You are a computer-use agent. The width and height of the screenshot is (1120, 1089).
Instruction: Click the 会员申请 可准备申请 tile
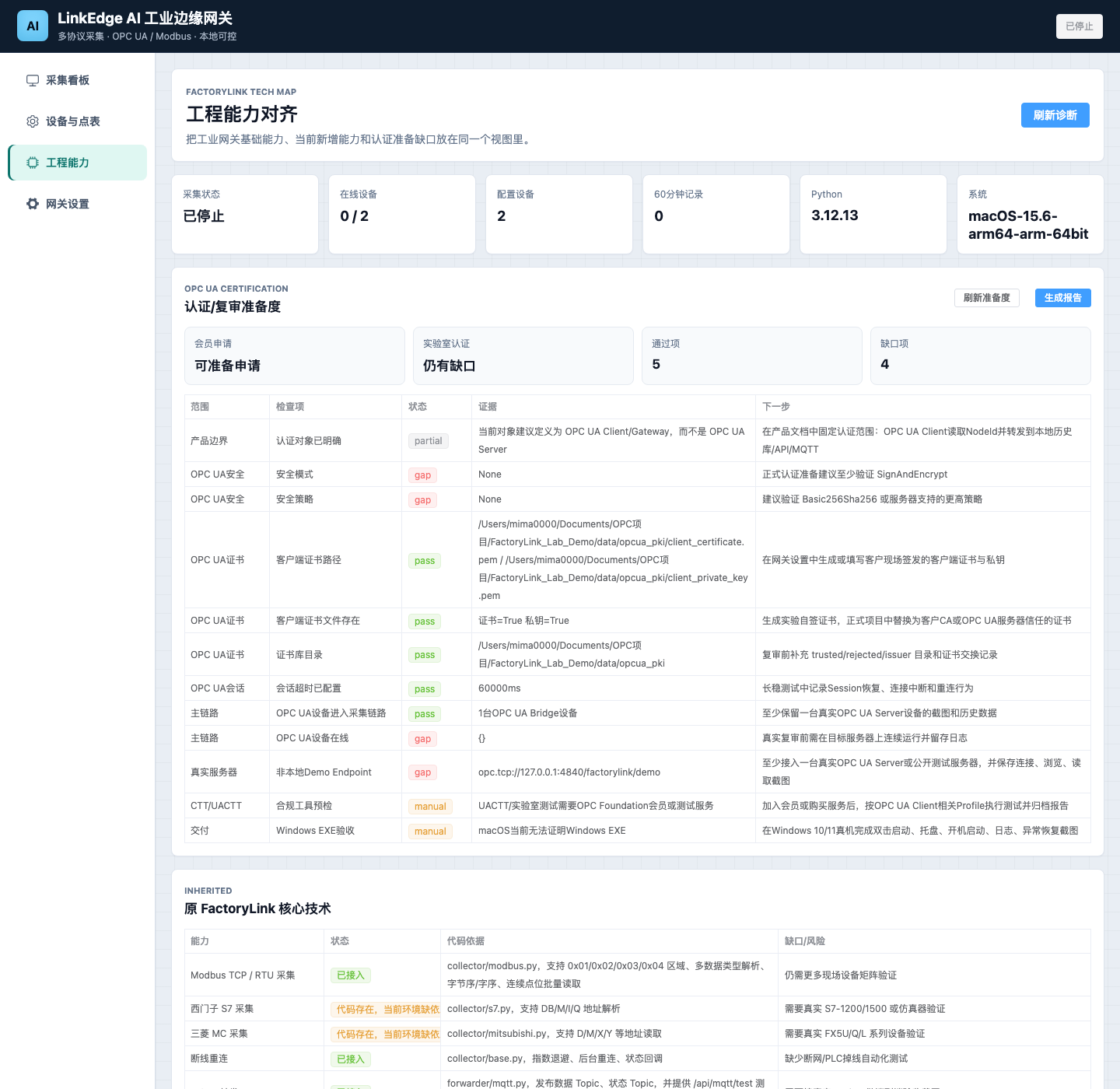pos(295,355)
